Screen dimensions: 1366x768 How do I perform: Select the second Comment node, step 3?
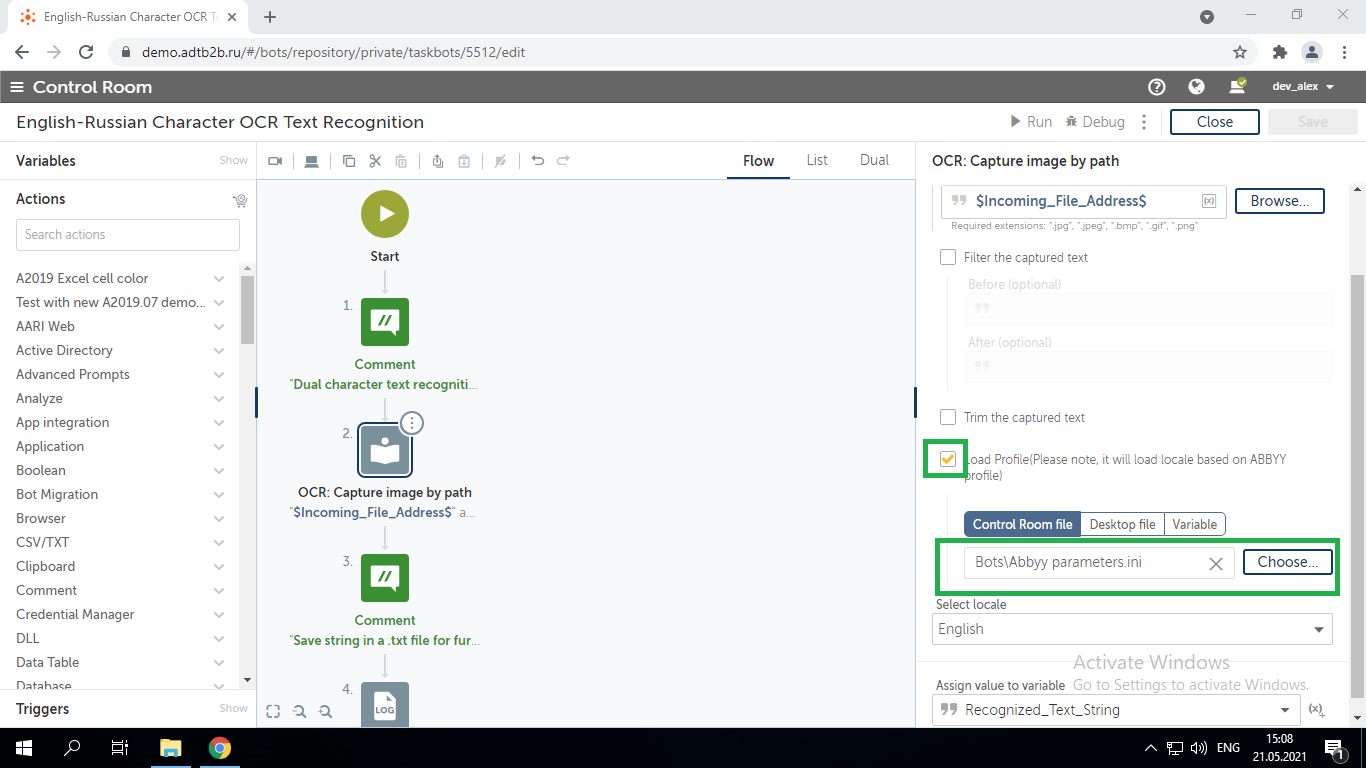pyautogui.click(x=385, y=578)
